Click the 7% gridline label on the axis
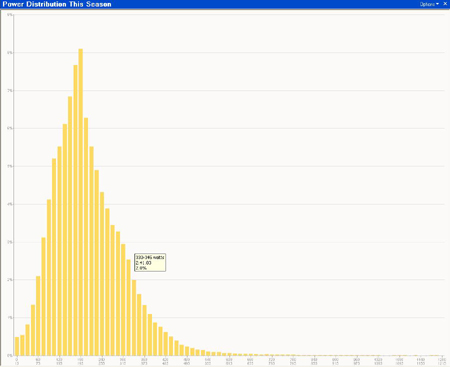 click(x=10, y=91)
